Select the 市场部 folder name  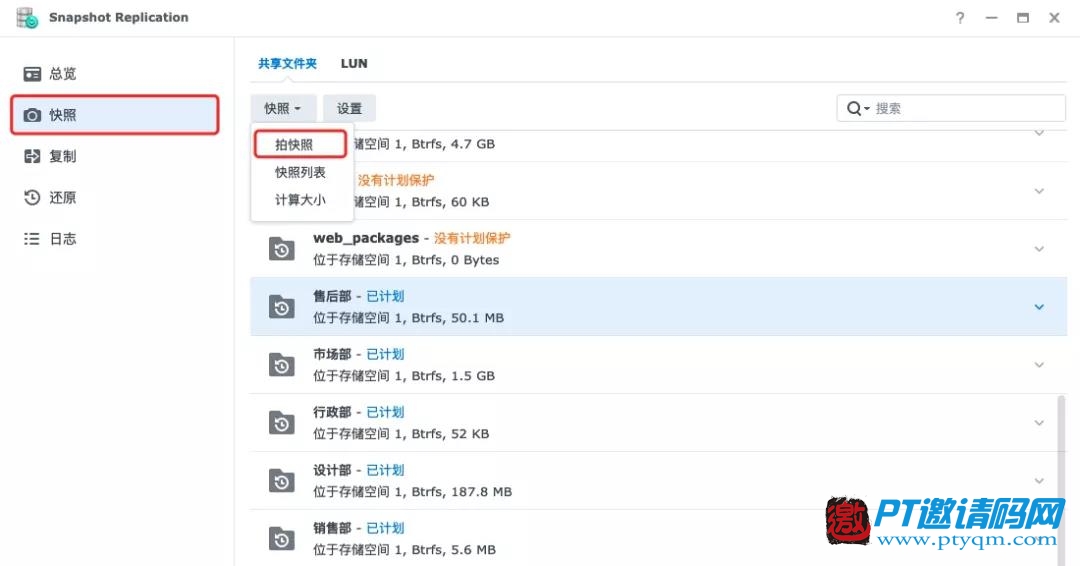(x=332, y=354)
